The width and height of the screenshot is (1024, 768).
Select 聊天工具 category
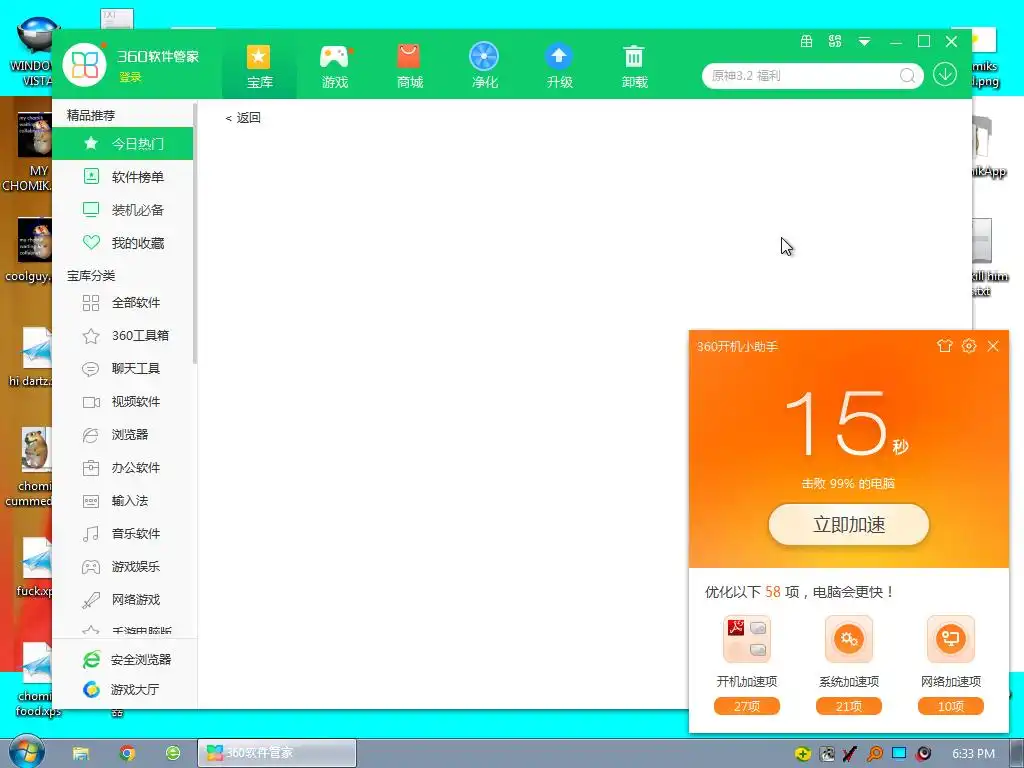pyautogui.click(x=123, y=368)
